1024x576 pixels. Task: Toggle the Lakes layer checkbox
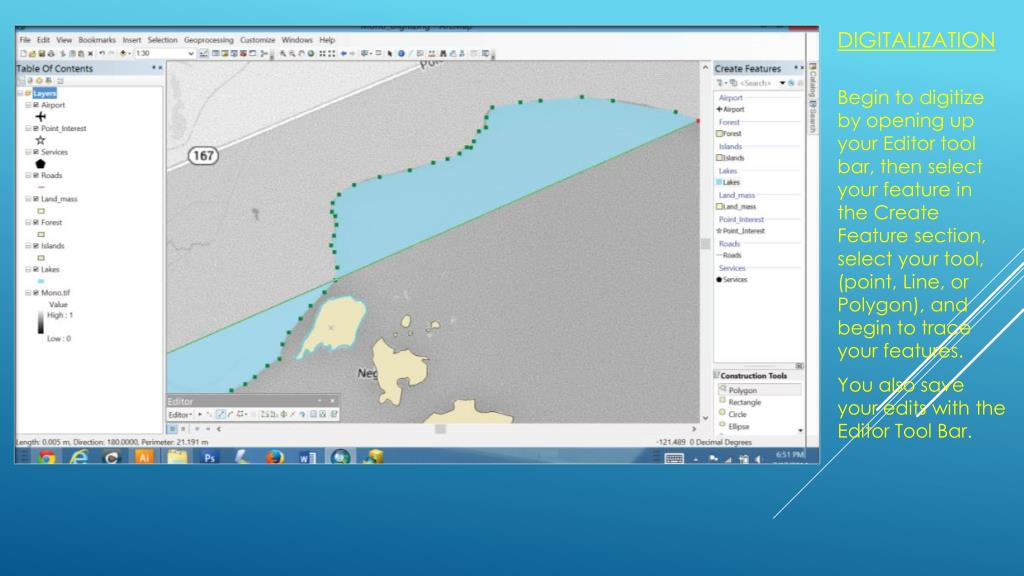(36, 269)
